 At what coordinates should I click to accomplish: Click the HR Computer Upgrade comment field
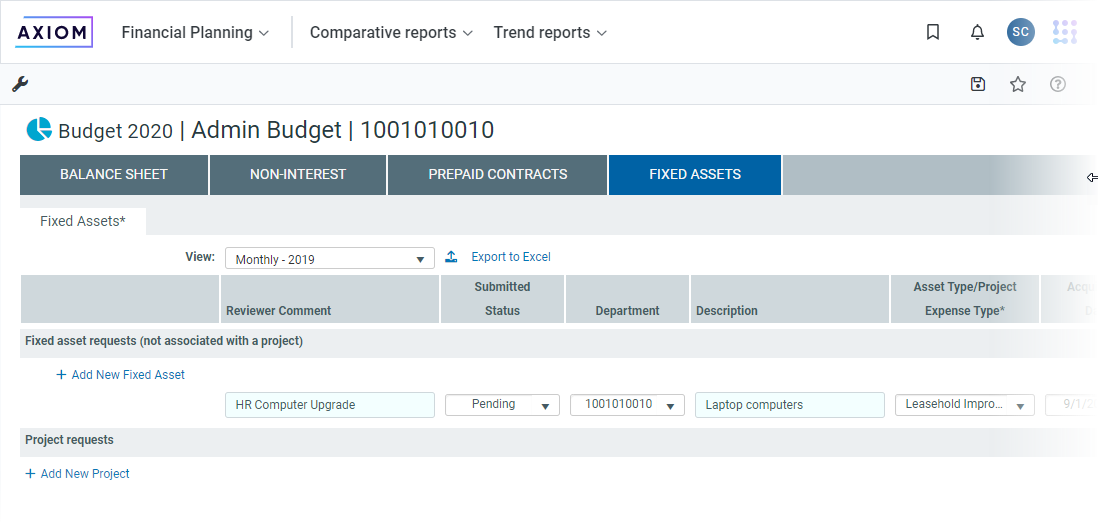tap(330, 405)
